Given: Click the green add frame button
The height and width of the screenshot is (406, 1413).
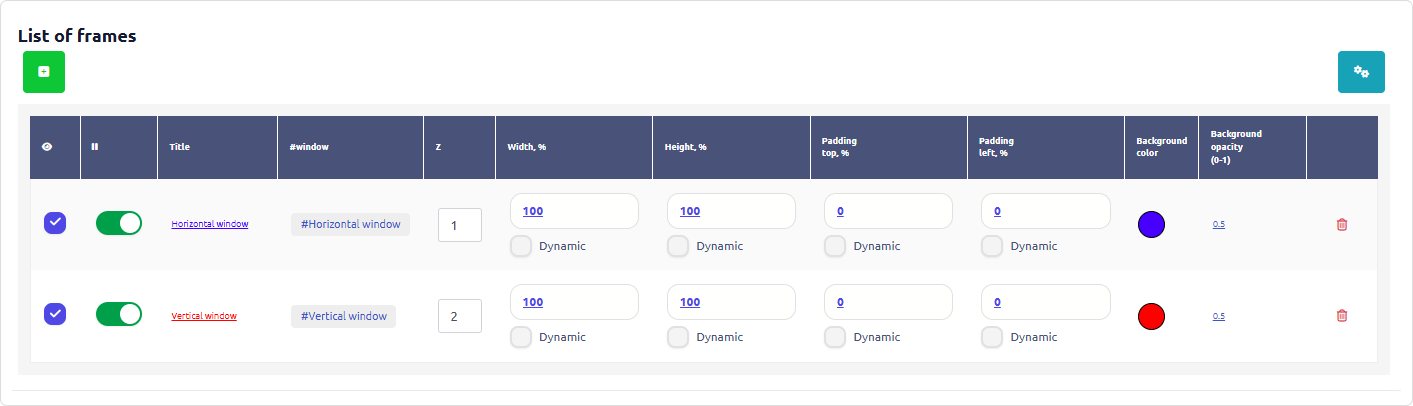Looking at the screenshot, I should [x=44, y=72].
